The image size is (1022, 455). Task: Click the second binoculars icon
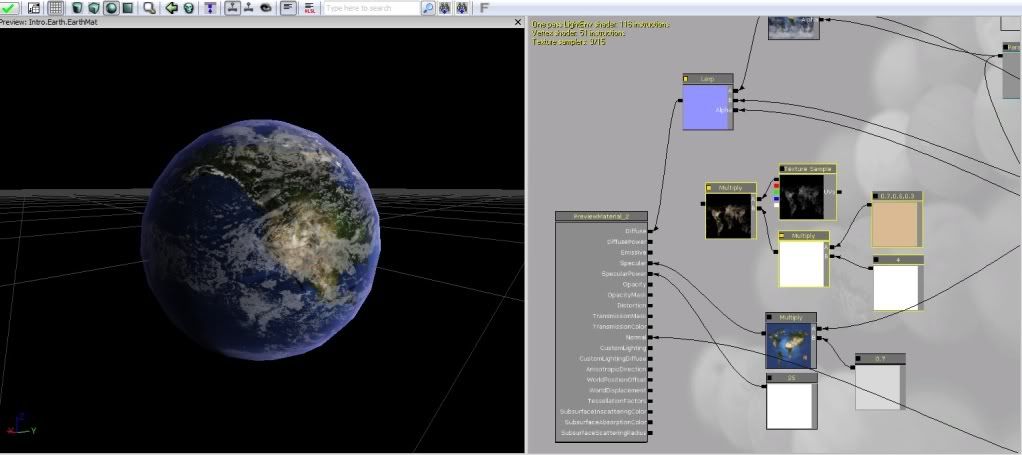[462, 8]
